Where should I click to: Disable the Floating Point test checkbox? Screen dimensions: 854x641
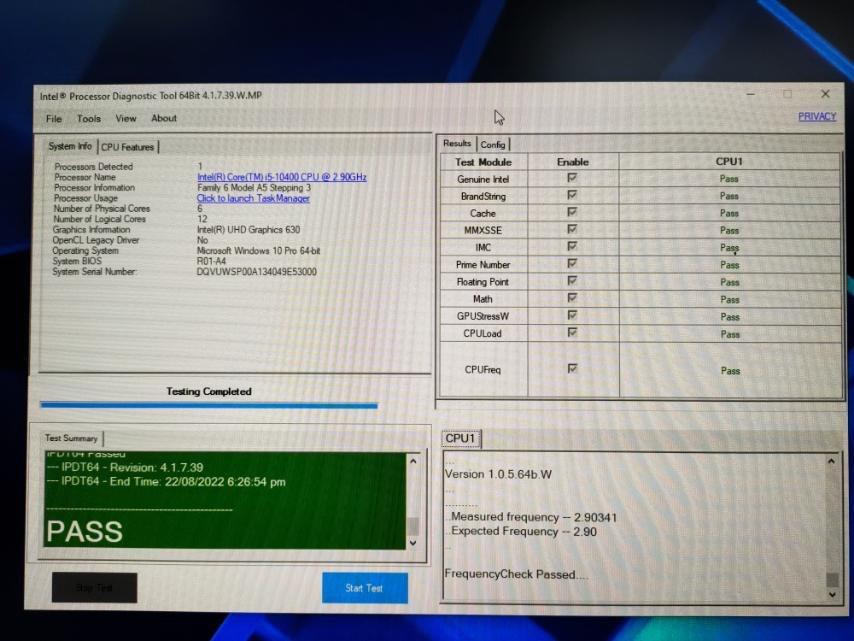click(572, 281)
